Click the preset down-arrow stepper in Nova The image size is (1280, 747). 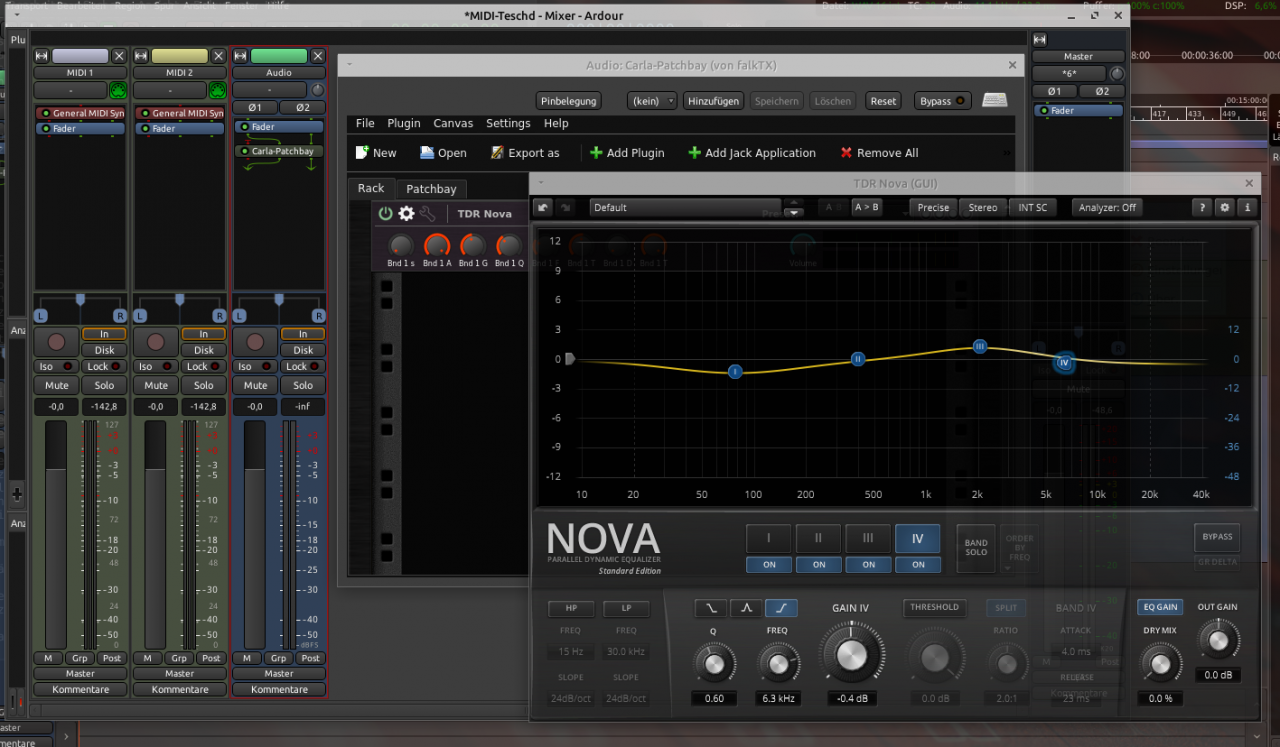pyautogui.click(x=794, y=212)
